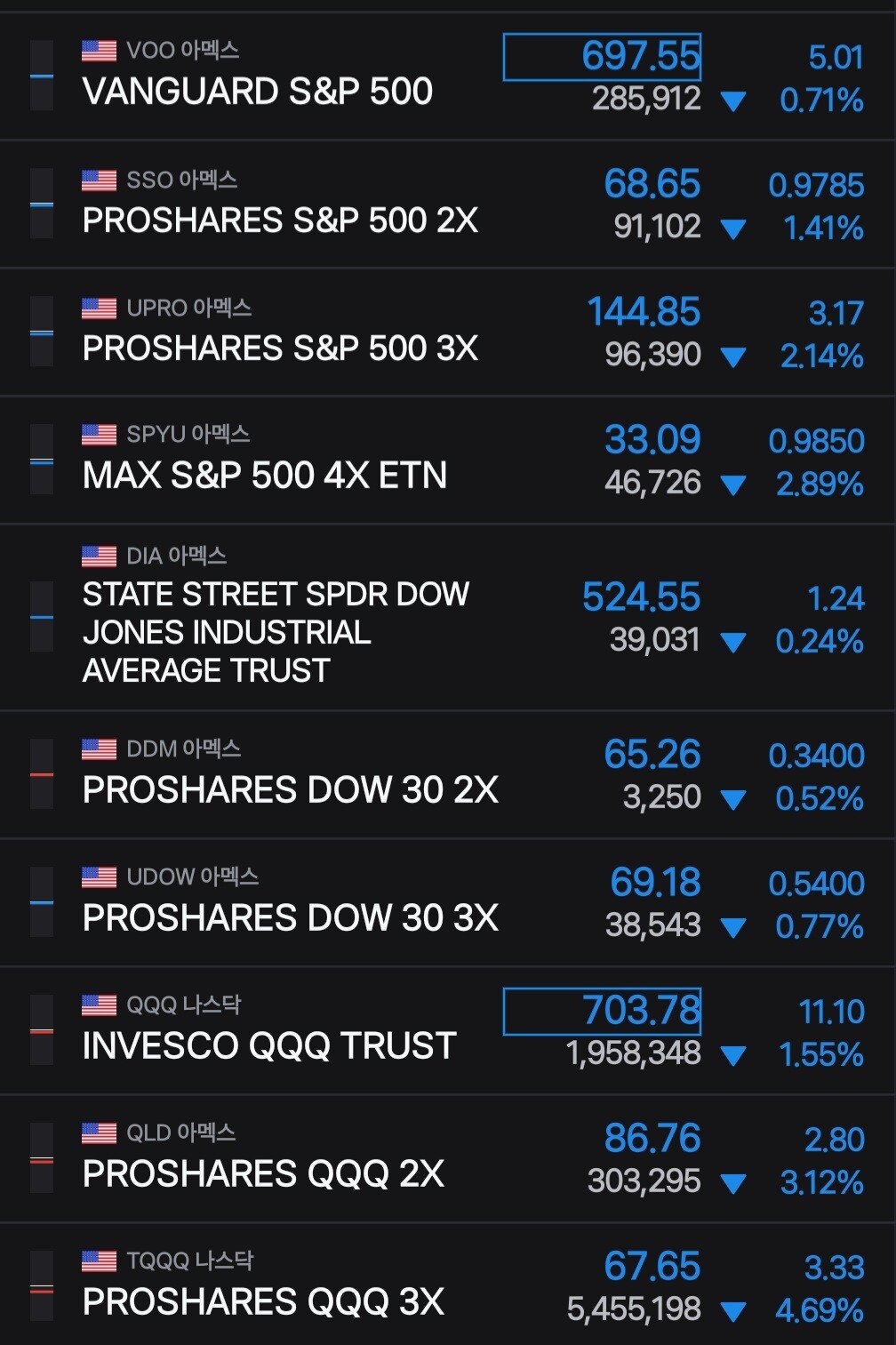Screen dimensions: 896x1345
Task: Click the mini candlestick icon for DDM
Action: (42, 774)
